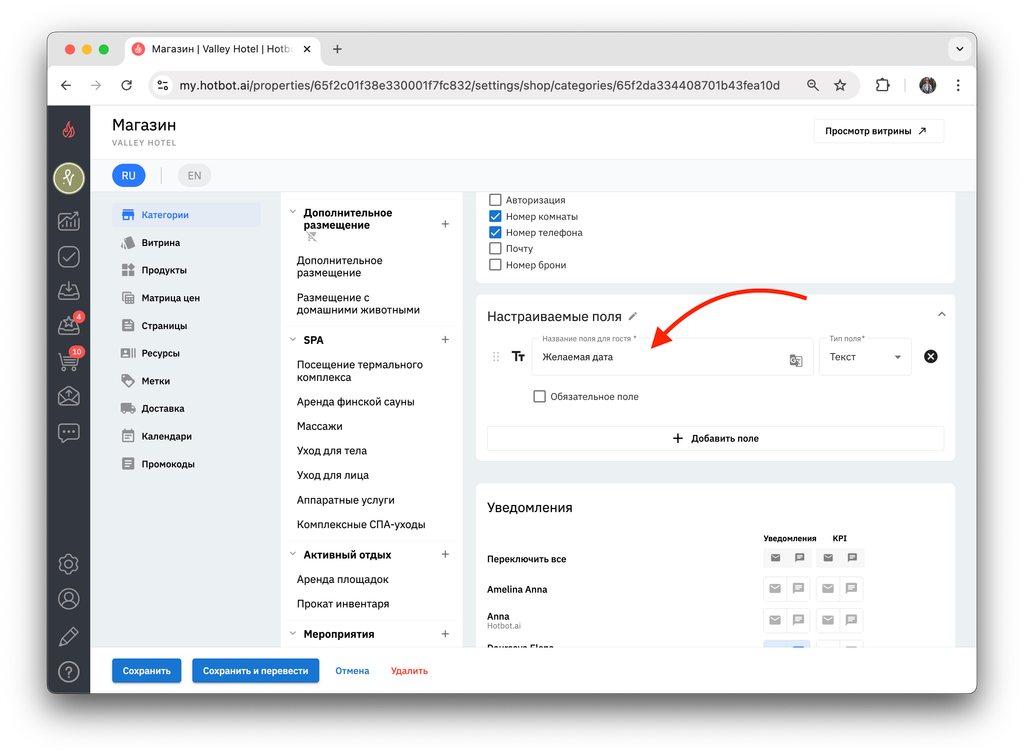Viewport: 1024px width, 756px height.
Task: Bookmark this page with the star icon
Action: click(x=840, y=86)
